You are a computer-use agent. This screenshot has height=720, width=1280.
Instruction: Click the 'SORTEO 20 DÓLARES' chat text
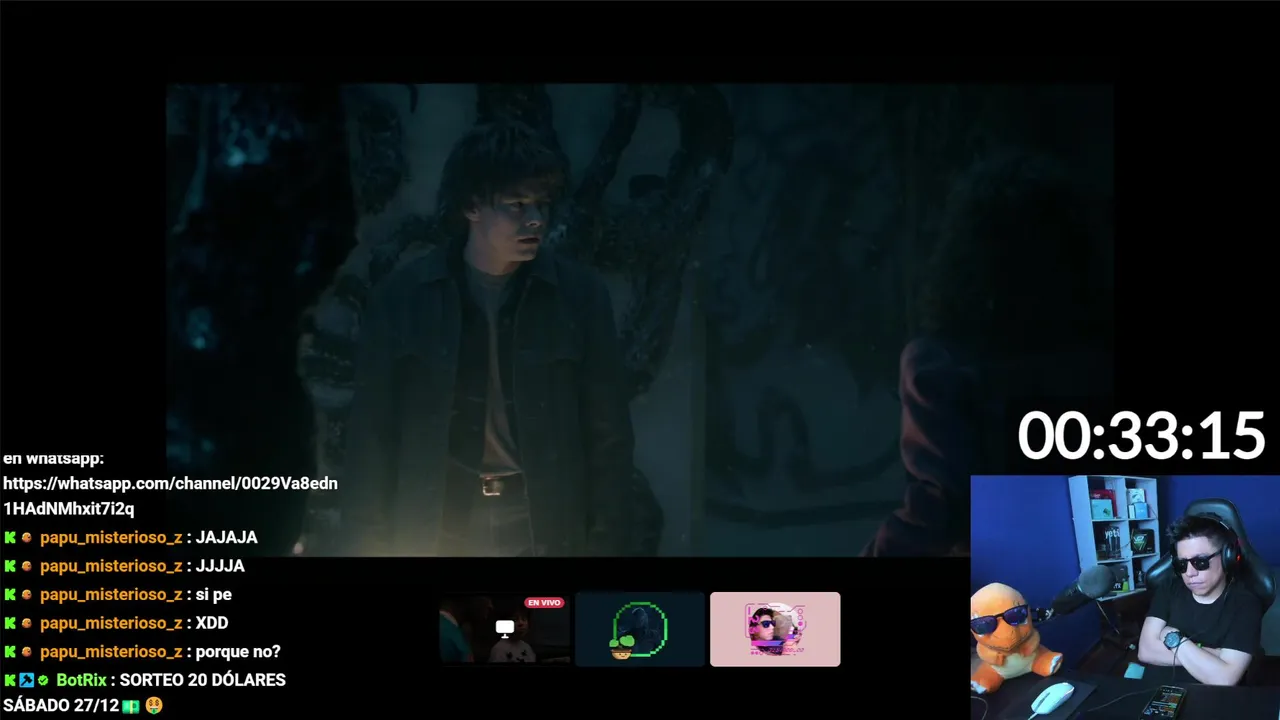pyautogui.click(x=203, y=680)
